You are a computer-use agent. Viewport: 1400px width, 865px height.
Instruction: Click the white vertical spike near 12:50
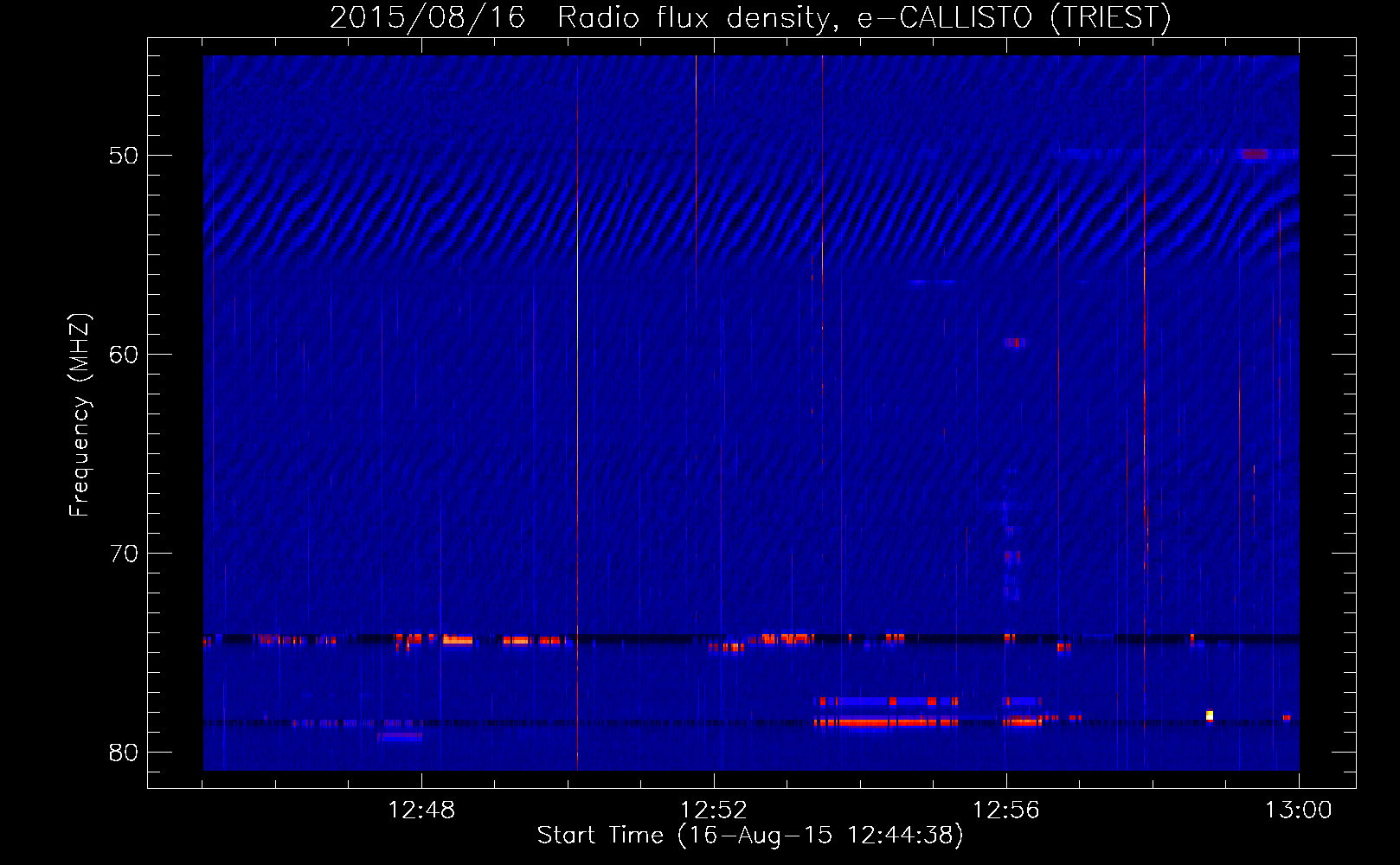(577, 413)
